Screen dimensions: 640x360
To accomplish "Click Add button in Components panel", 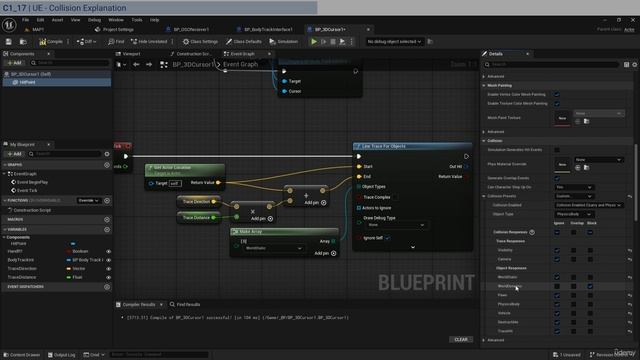I will coord(14,63).
